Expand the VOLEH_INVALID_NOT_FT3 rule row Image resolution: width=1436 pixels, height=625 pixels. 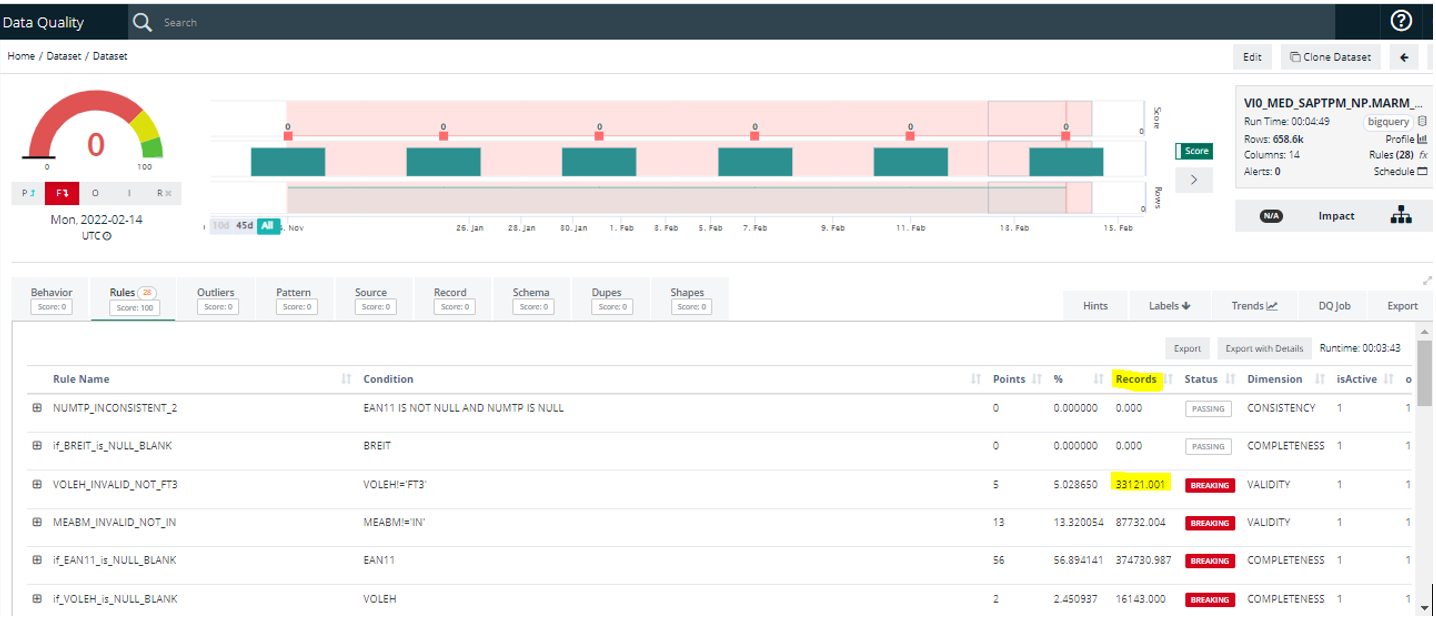click(x=37, y=484)
